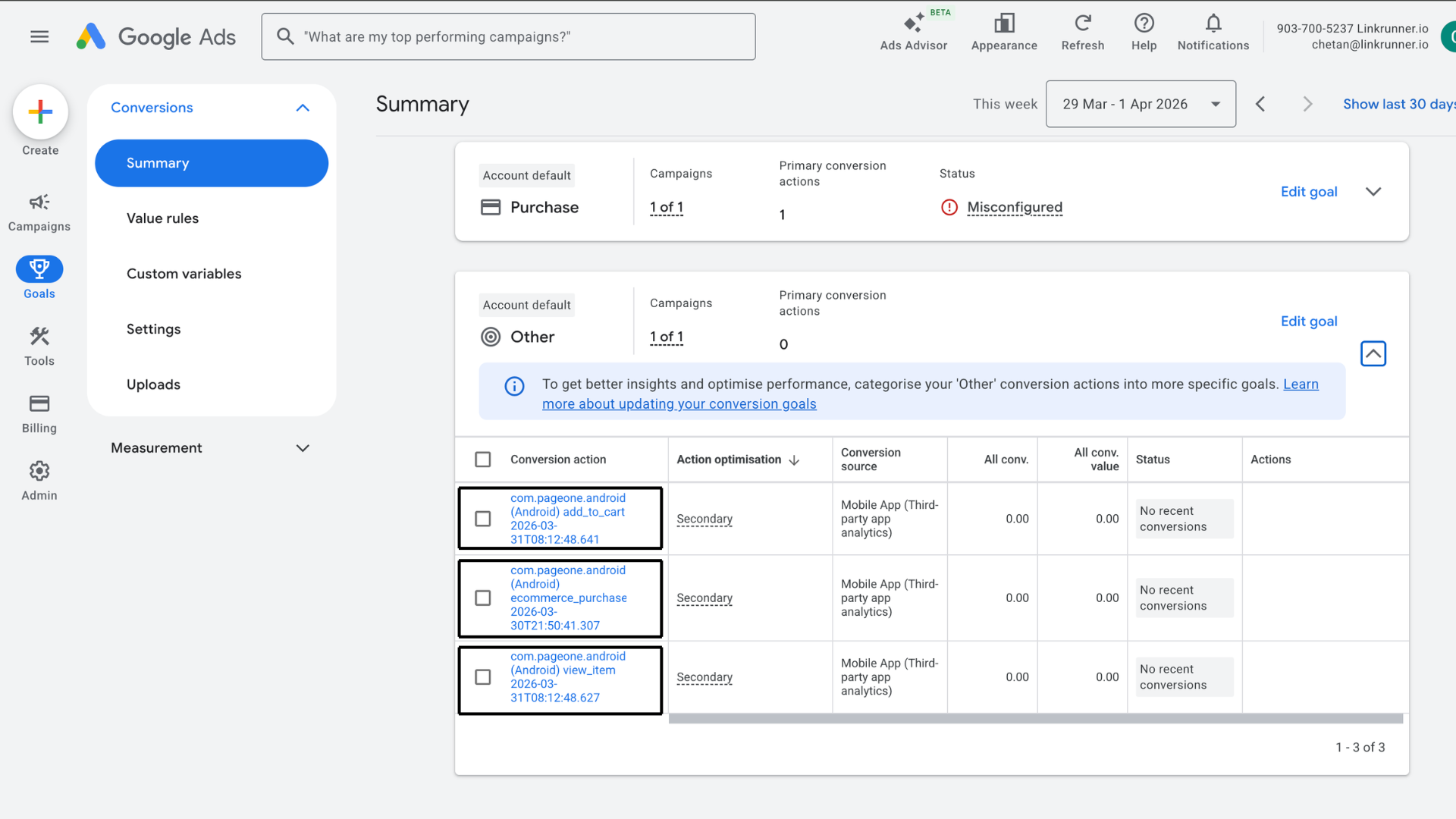Select Summary in Conversions menu
Image resolution: width=1456 pixels, height=819 pixels.
(212, 163)
